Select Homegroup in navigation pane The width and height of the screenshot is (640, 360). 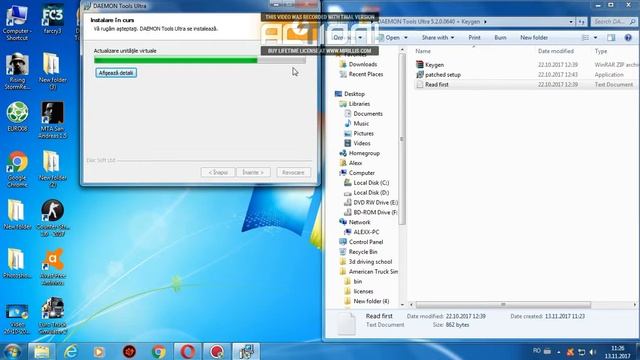[x=364, y=153]
